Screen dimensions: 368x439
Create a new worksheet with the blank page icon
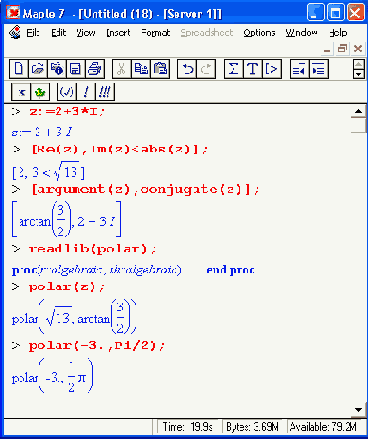point(19,69)
